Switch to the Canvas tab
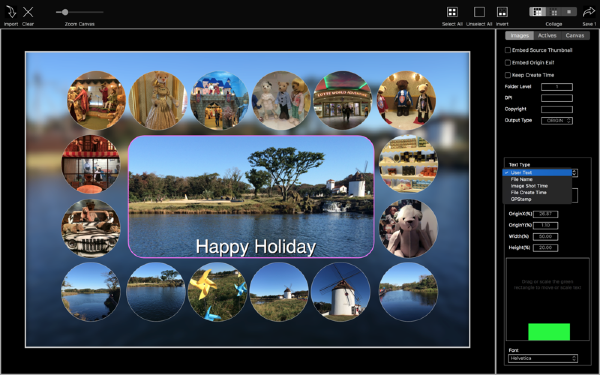 click(x=575, y=36)
